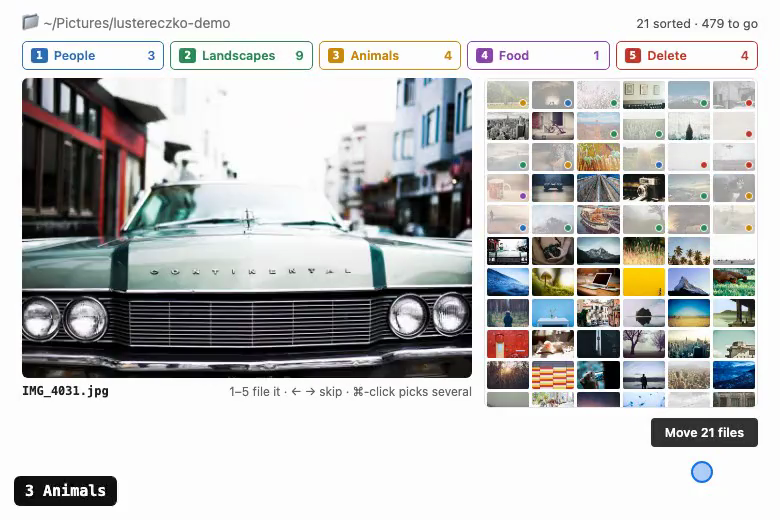
Task: Select the seashell close-up thumbnail
Action: [x=553, y=344]
